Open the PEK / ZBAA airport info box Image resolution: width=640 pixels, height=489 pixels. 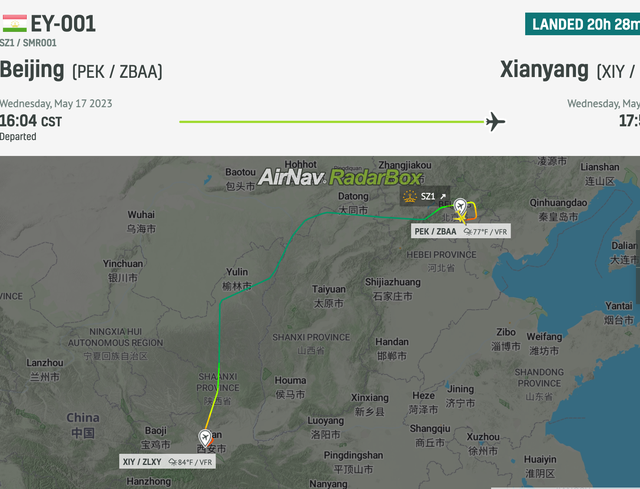click(x=460, y=231)
